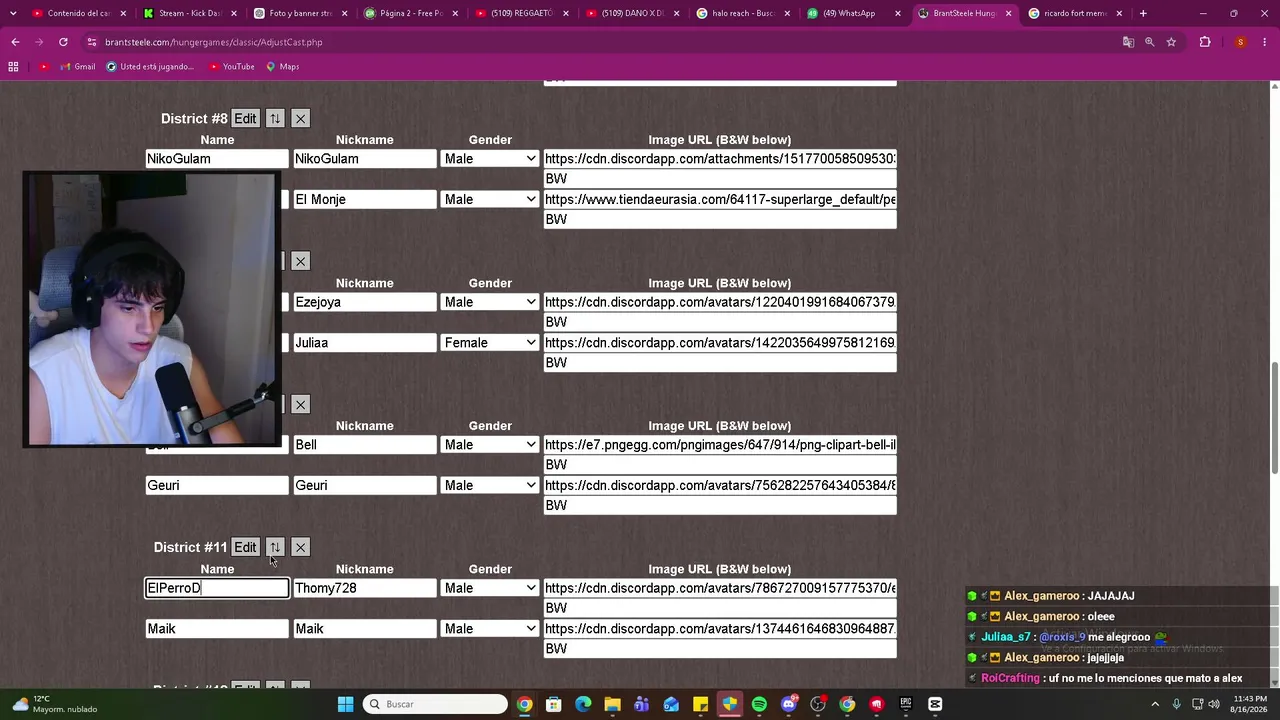
Task: Open the YouTube bookmark
Action: tap(231, 66)
